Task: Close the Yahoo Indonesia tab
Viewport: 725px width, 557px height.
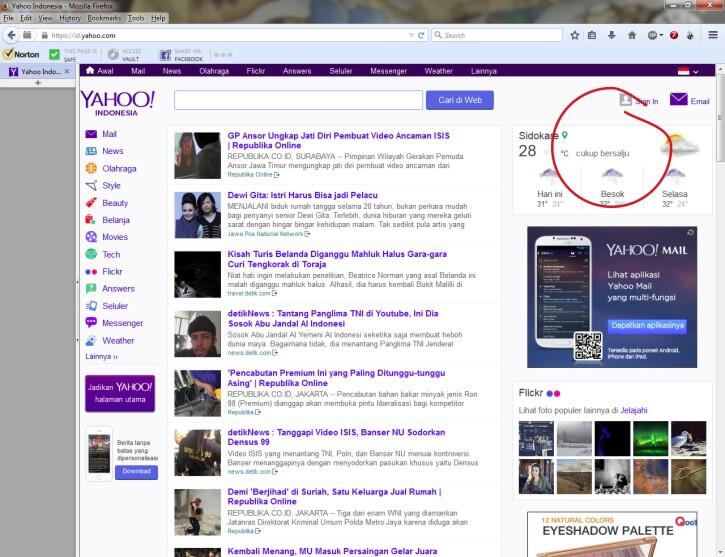Action: click(67, 71)
